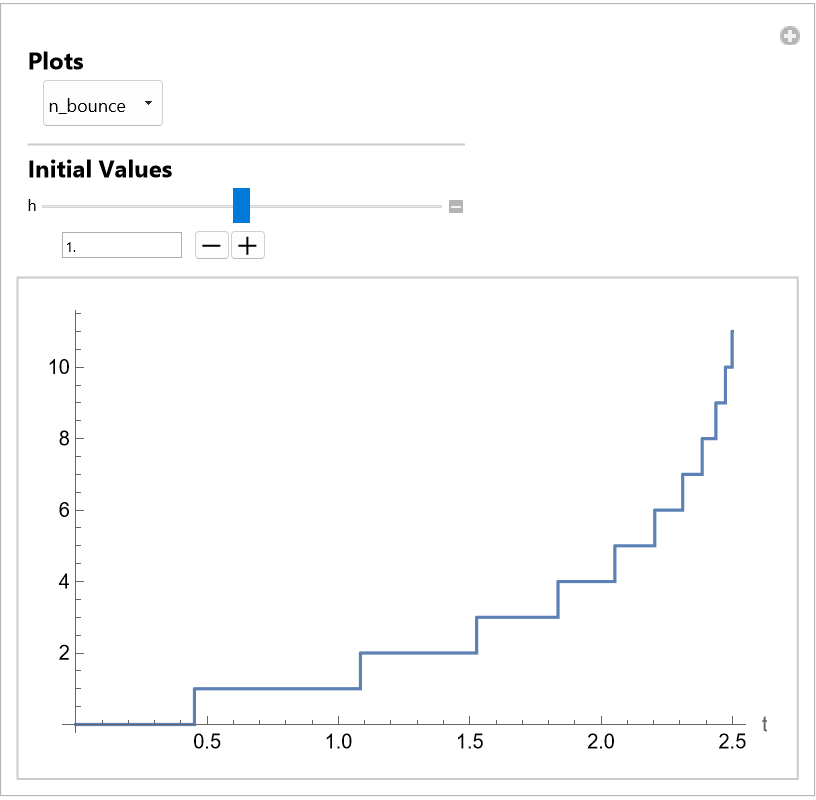The height and width of the screenshot is (800, 816).
Task: Click the small arrow on the n_bounce dropdown
Action: (149, 103)
